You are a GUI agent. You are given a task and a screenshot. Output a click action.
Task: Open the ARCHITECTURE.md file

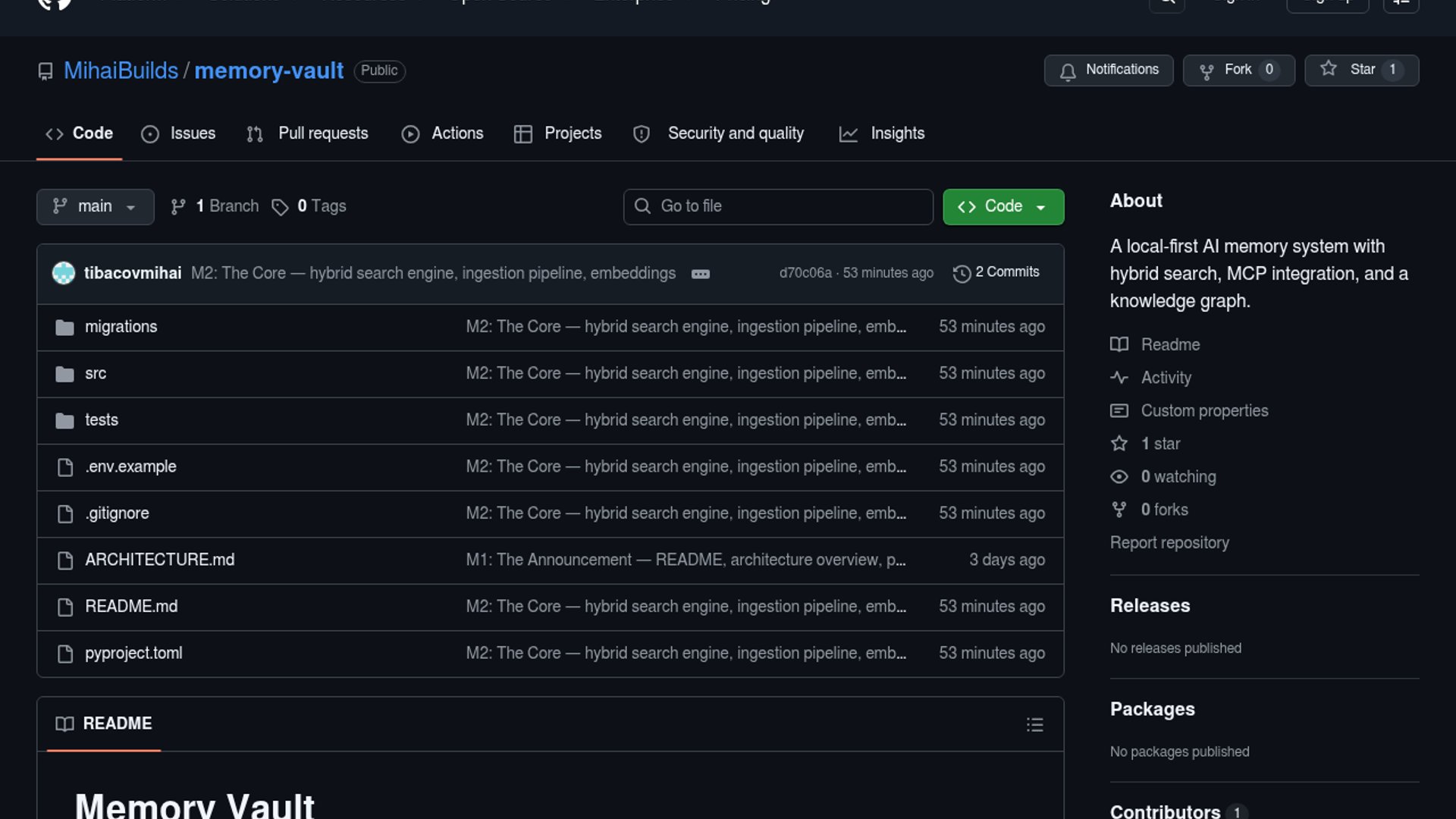coord(159,560)
